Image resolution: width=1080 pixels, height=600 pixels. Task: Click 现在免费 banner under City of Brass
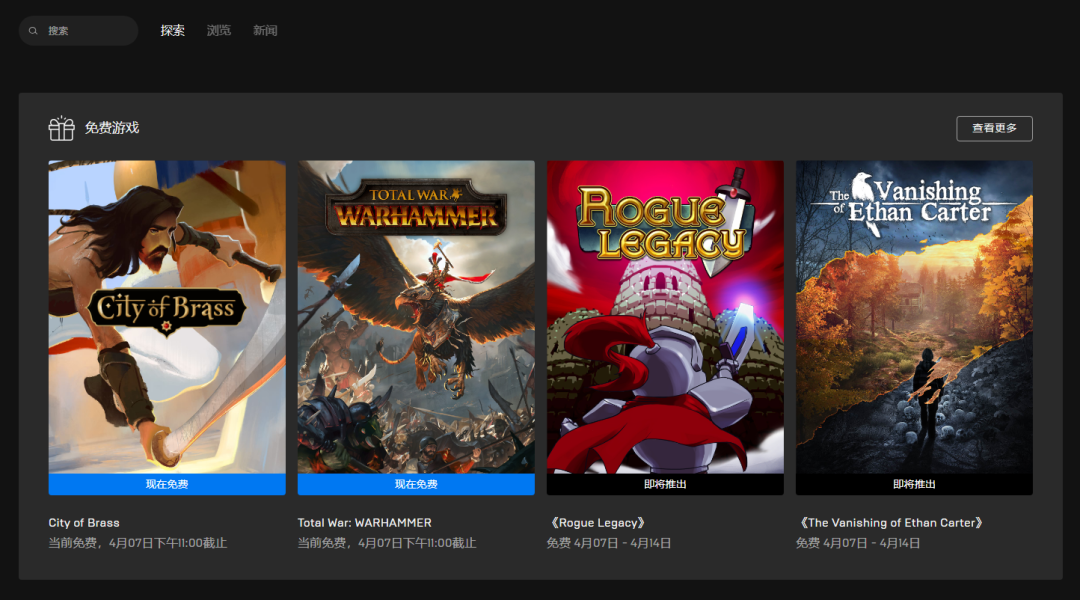click(167, 484)
